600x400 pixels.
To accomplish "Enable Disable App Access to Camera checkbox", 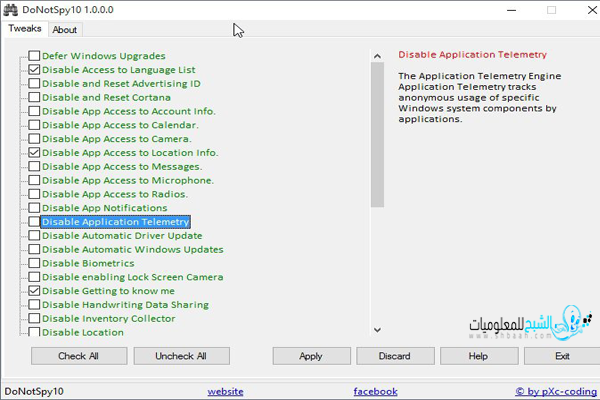I will tap(34, 139).
